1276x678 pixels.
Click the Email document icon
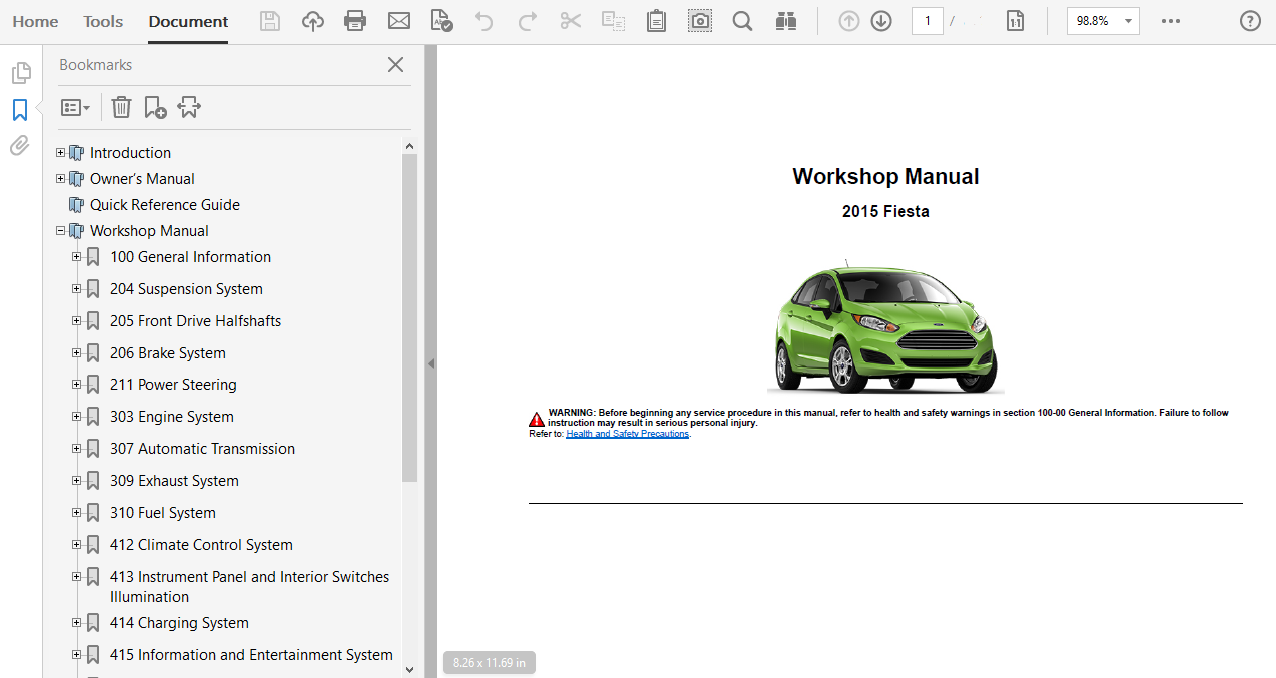[x=399, y=20]
